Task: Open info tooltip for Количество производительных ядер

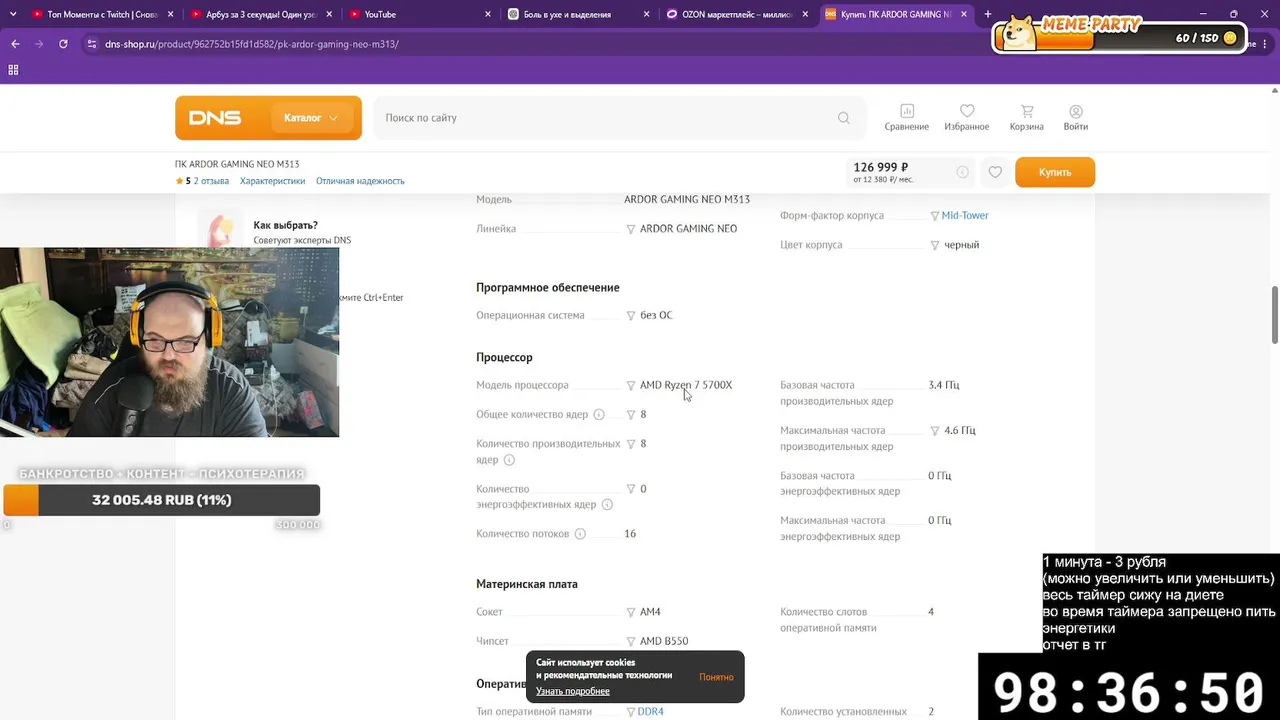Action: (509, 460)
